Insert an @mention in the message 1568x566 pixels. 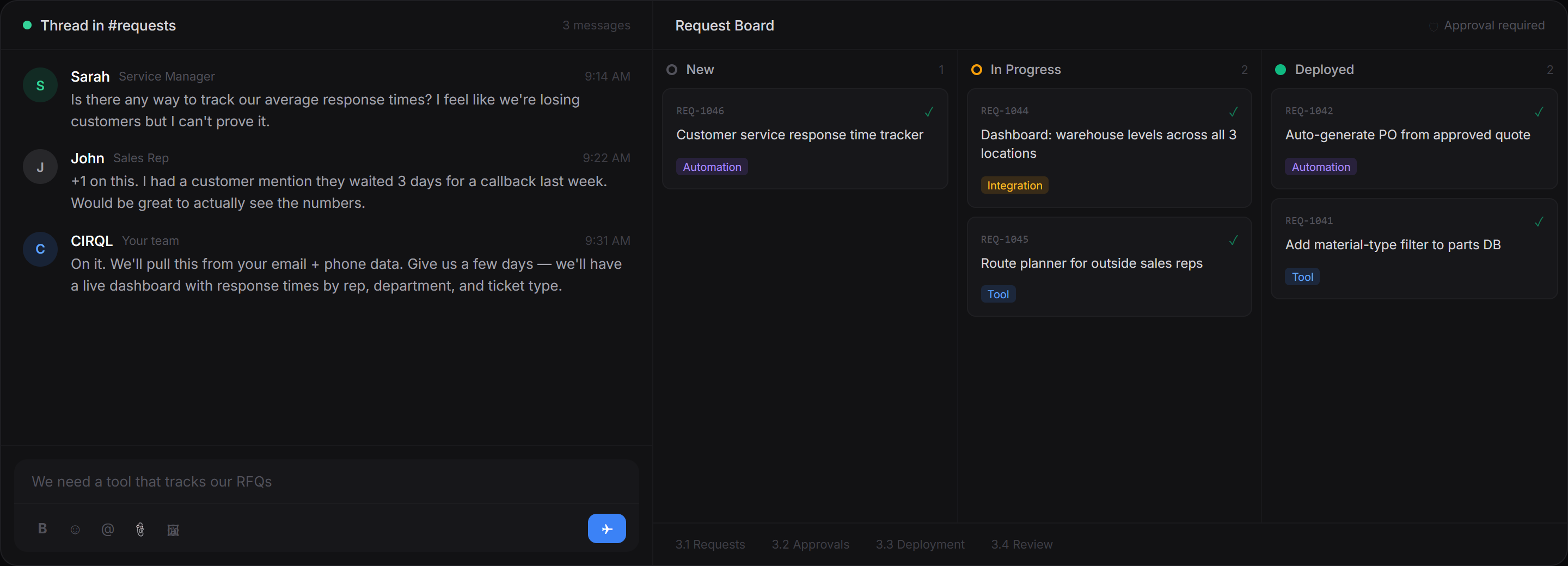[x=107, y=530]
